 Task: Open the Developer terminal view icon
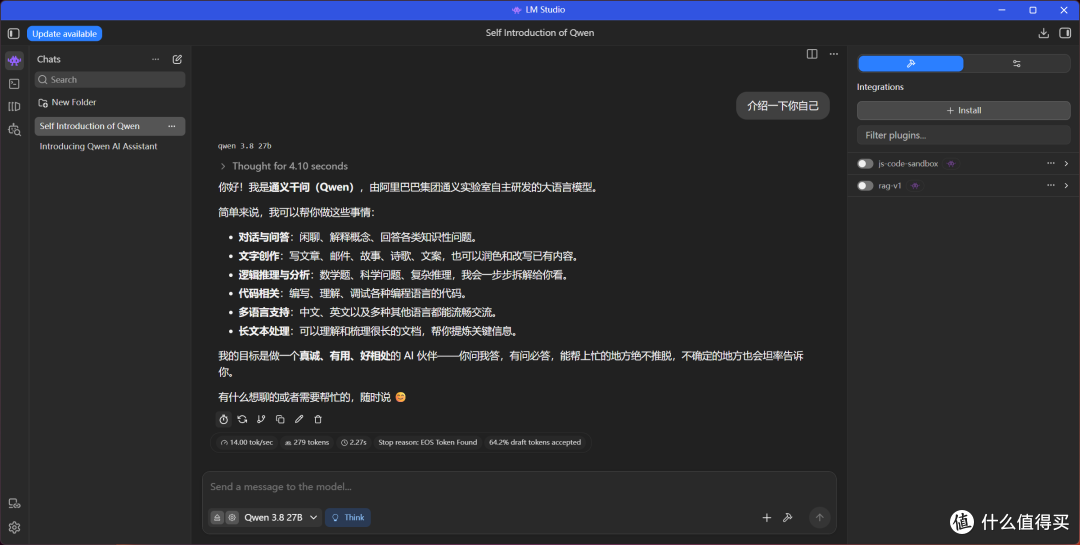(14, 83)
